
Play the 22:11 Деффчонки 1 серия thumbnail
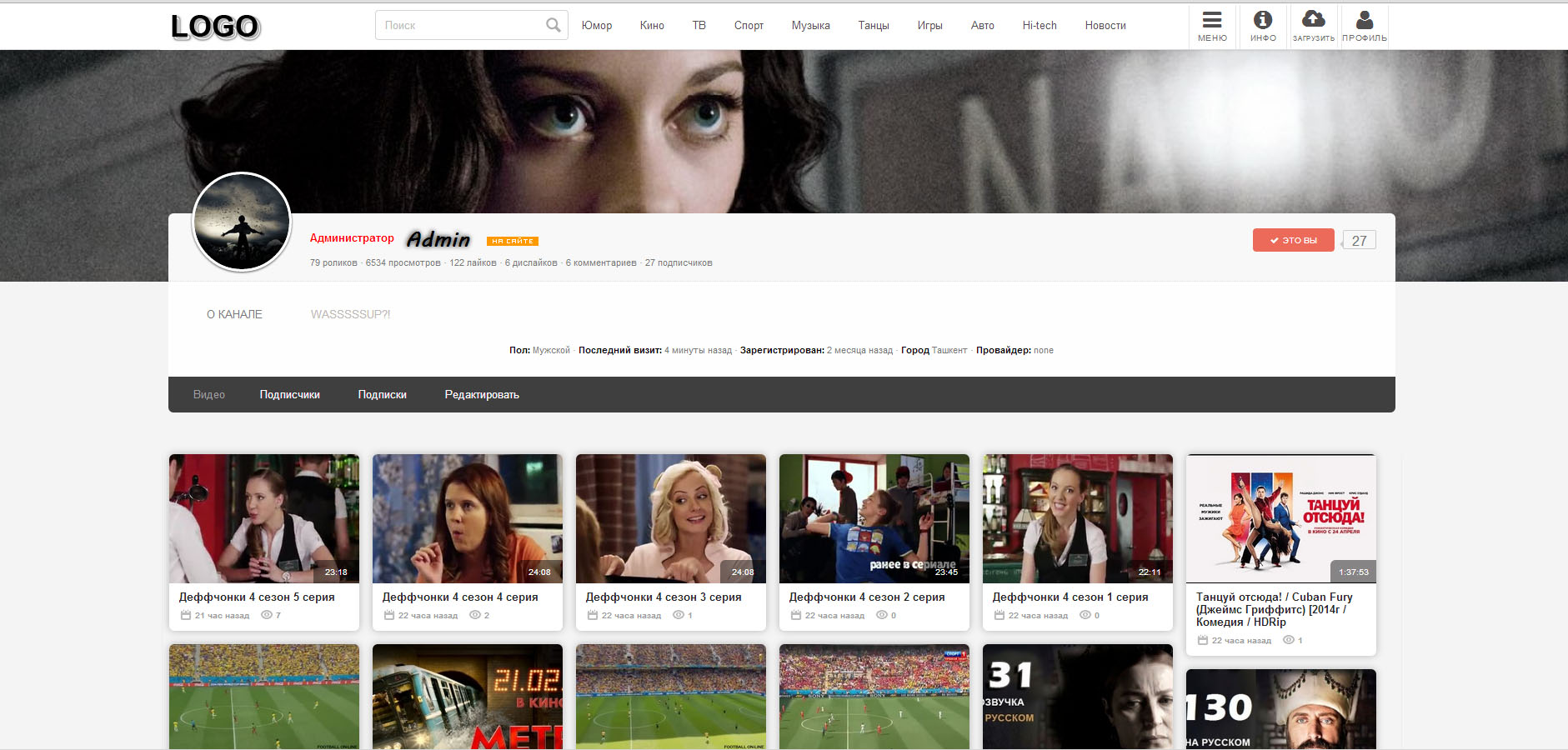(1078, 518)
